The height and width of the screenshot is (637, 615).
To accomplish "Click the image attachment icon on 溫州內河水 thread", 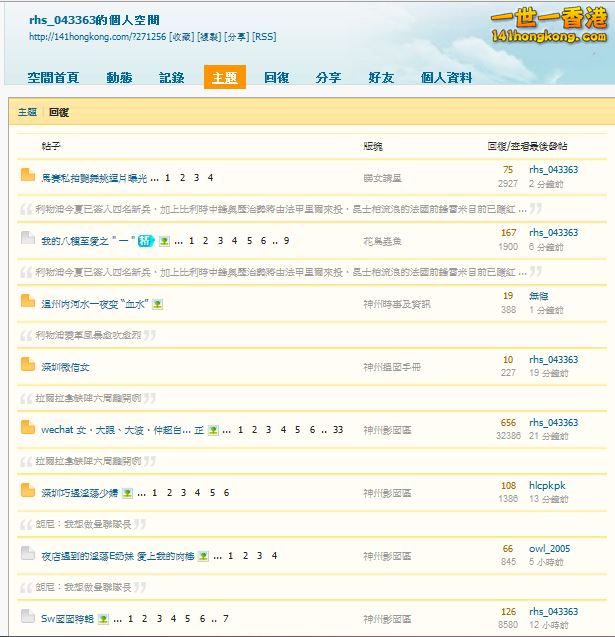I will point(157,304).
